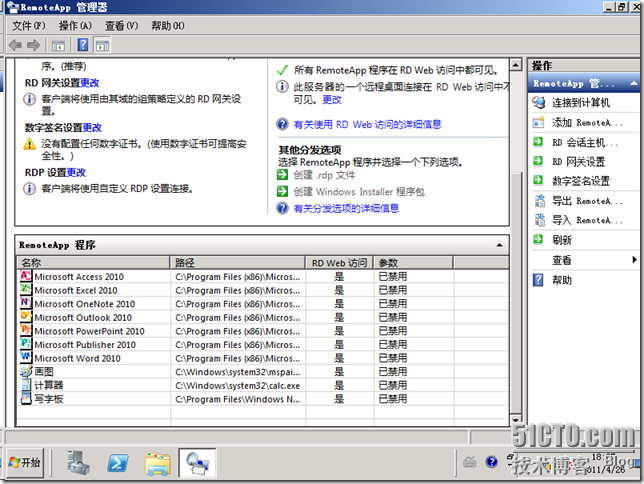
Task: Sort by the 名称 column header
Action: (x=93, y=263)
